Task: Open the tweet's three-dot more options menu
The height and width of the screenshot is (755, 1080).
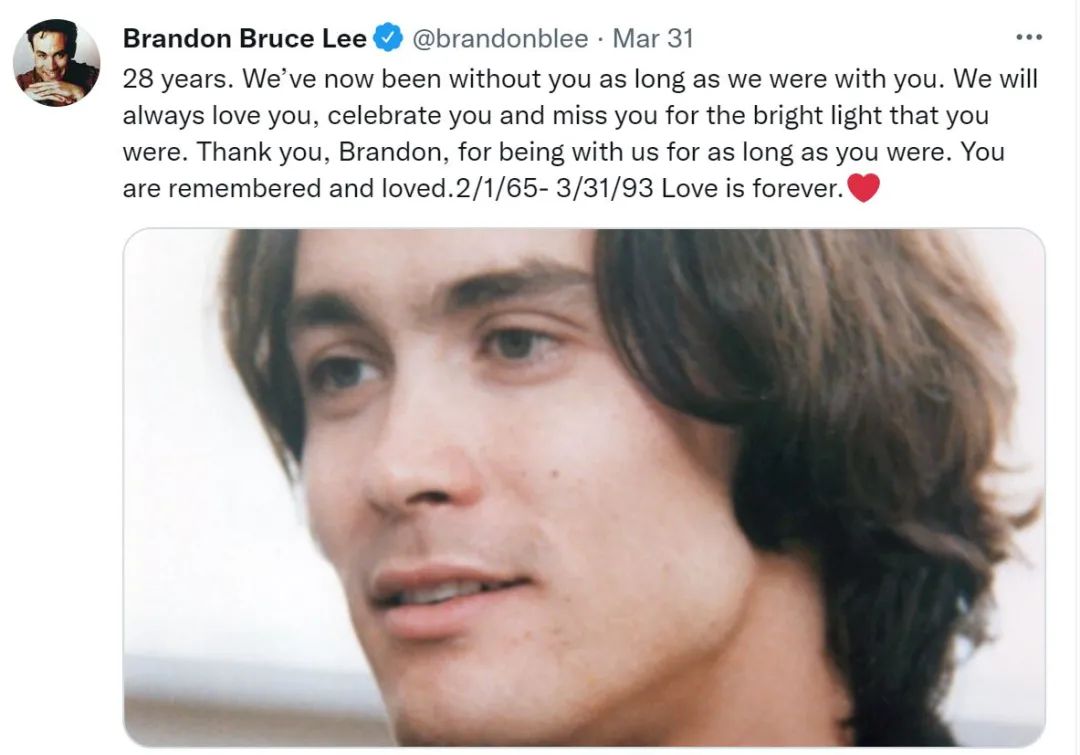Action: point(1029,37)
